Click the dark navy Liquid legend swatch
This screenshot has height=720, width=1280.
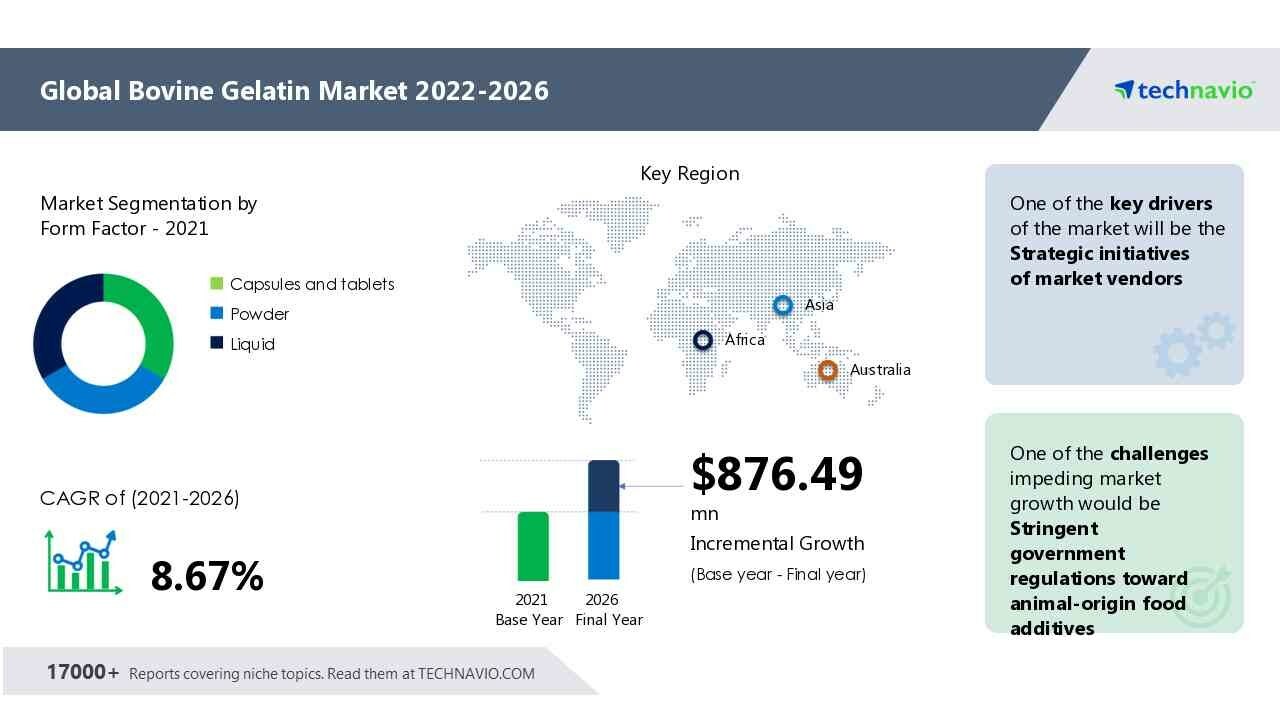click(216, 344)
